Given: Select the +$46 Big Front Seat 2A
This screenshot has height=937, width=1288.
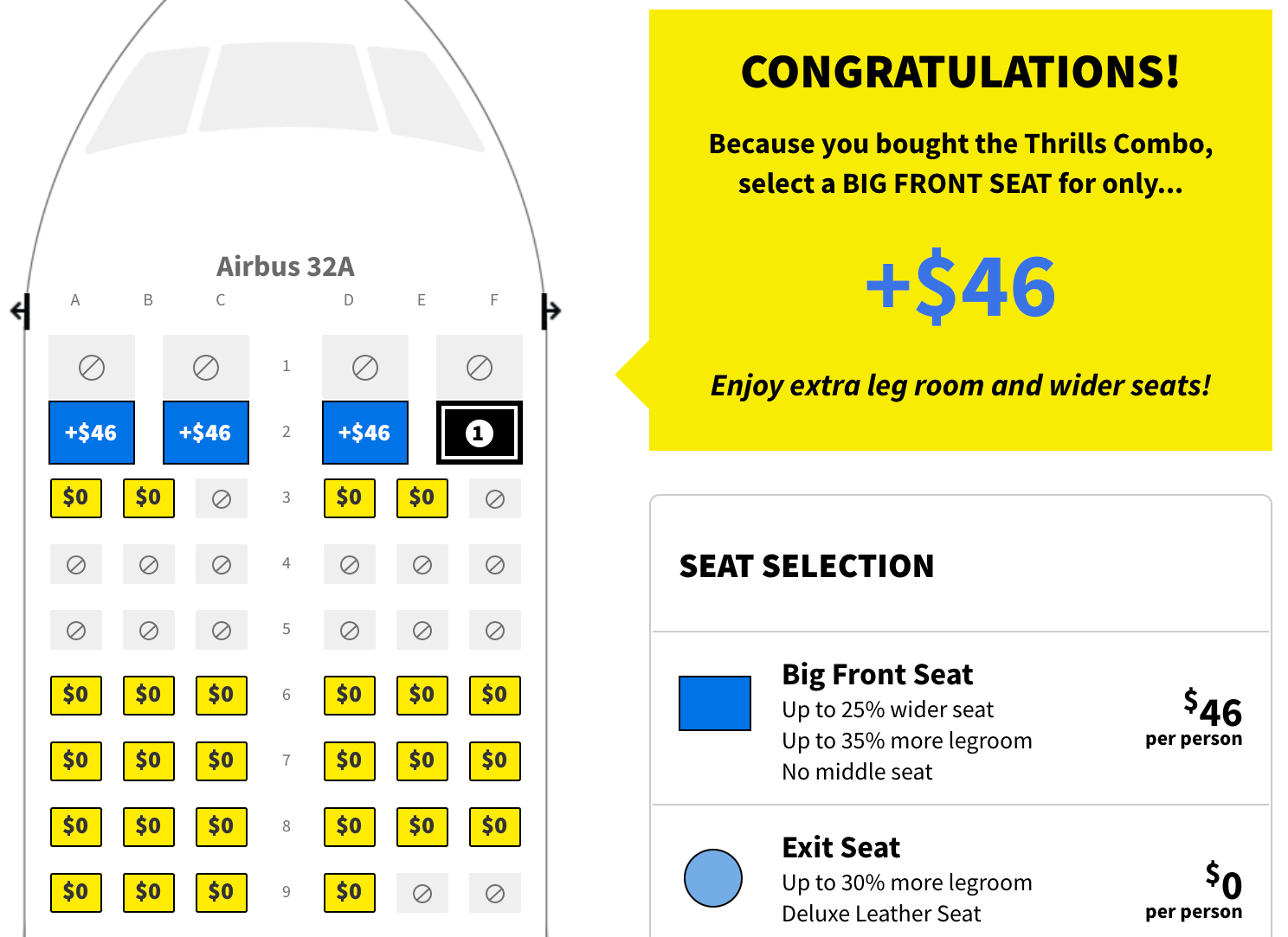Looking at the screenshot, I should click(x=92, y=433).
